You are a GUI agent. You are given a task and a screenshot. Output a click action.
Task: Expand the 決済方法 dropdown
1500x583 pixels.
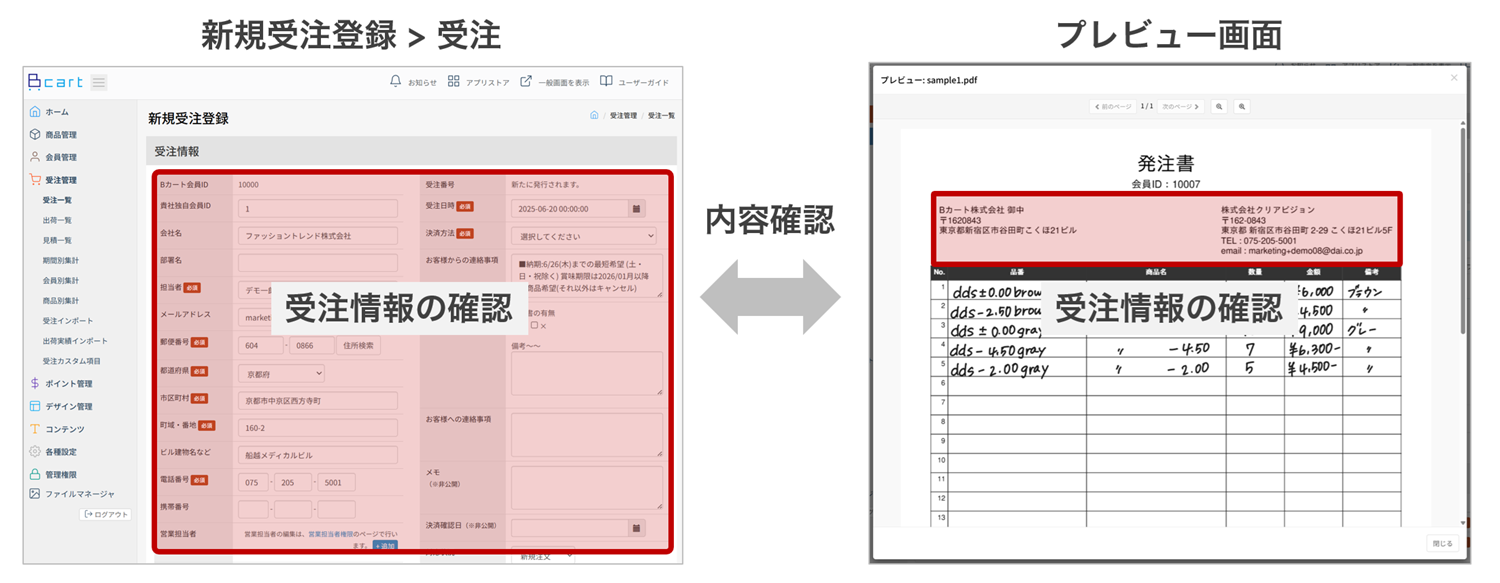tap(583, 236)
